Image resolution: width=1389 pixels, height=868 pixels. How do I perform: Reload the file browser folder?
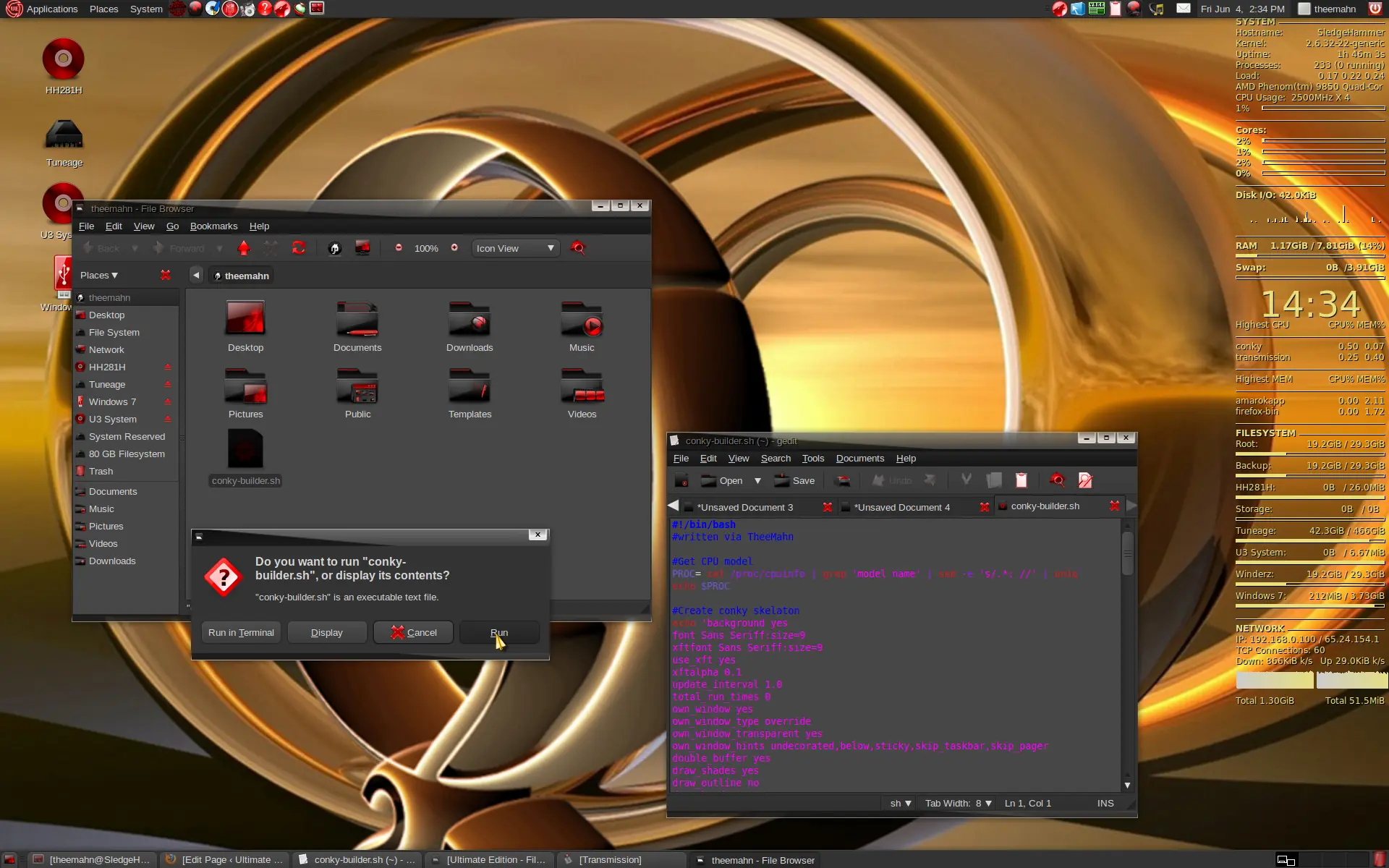coord(298,248)
